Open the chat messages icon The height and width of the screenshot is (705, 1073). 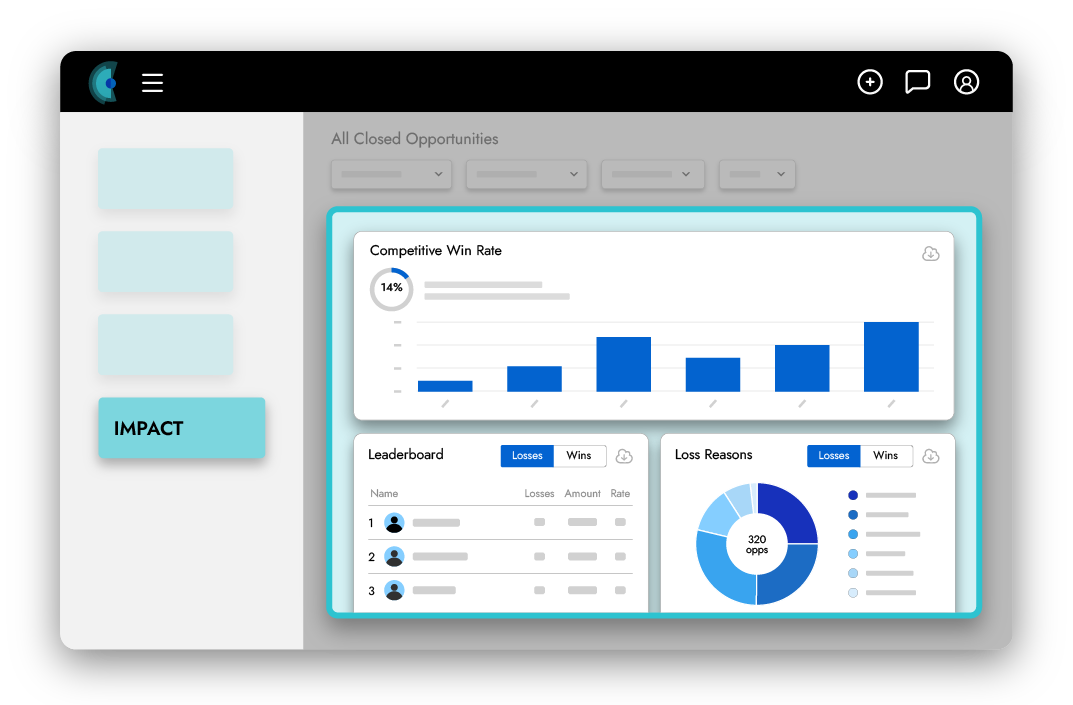pyautogui.click(x=917, y=82)
